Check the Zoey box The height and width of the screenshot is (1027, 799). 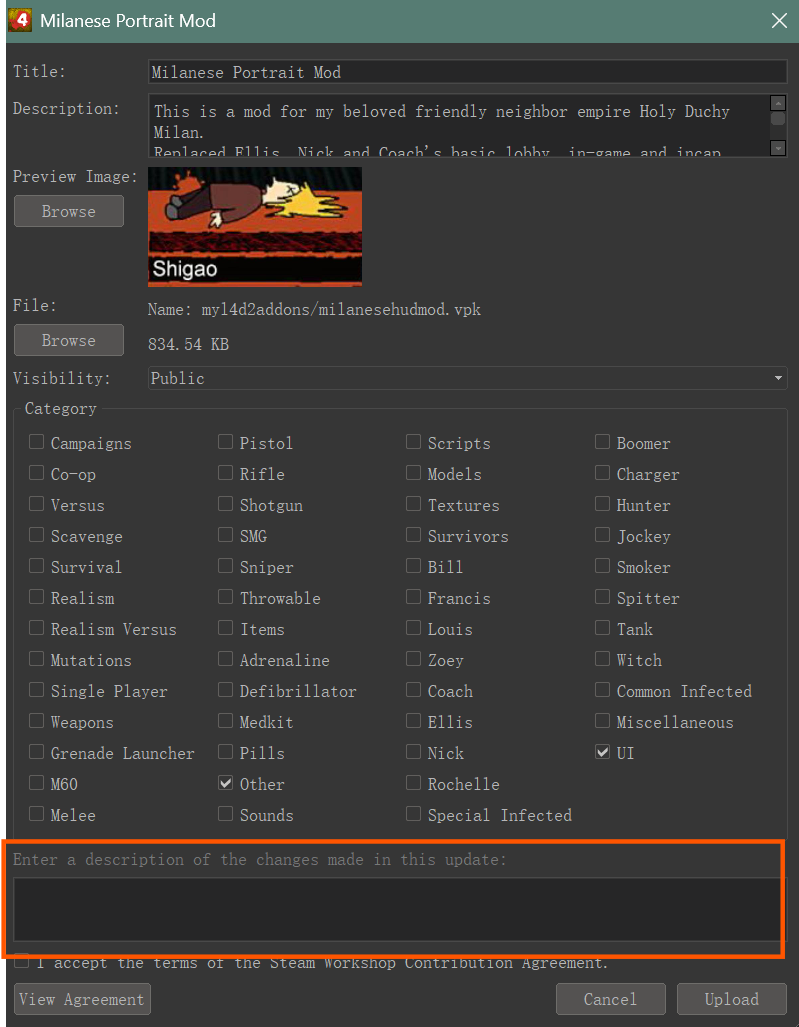413,659
